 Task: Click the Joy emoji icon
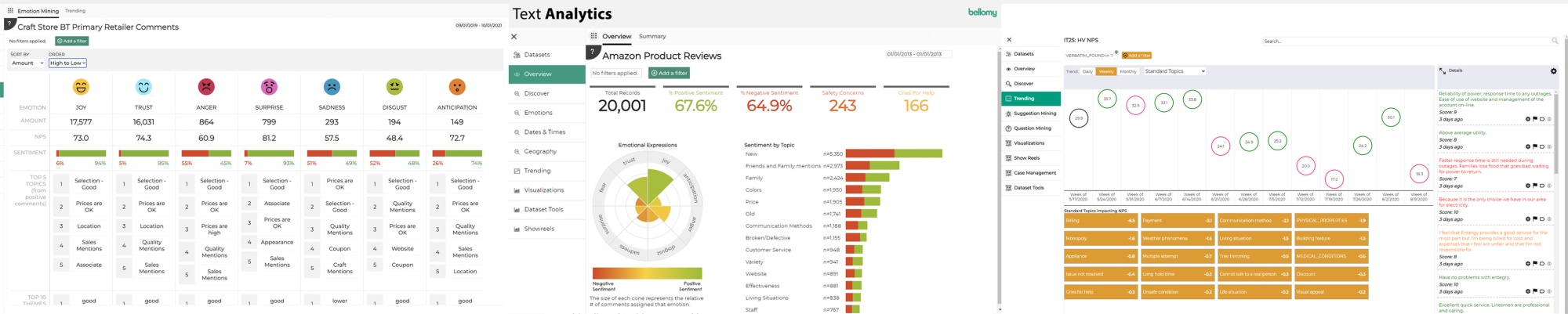[x=81, y=87]
